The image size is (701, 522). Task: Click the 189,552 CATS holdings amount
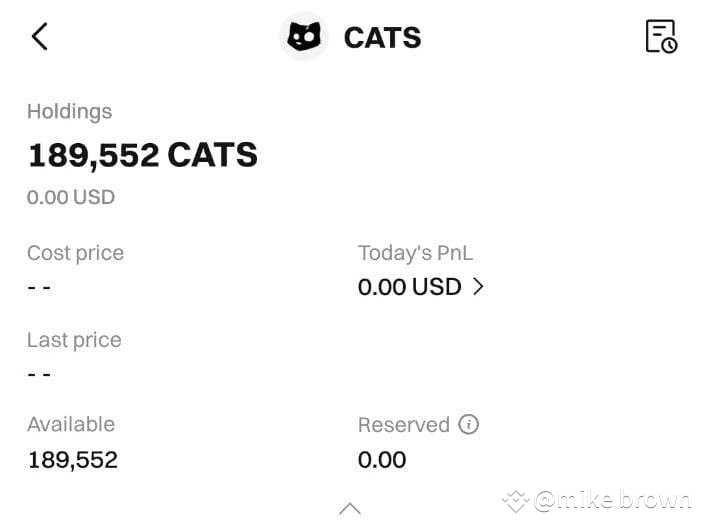(x=142, y=155)
